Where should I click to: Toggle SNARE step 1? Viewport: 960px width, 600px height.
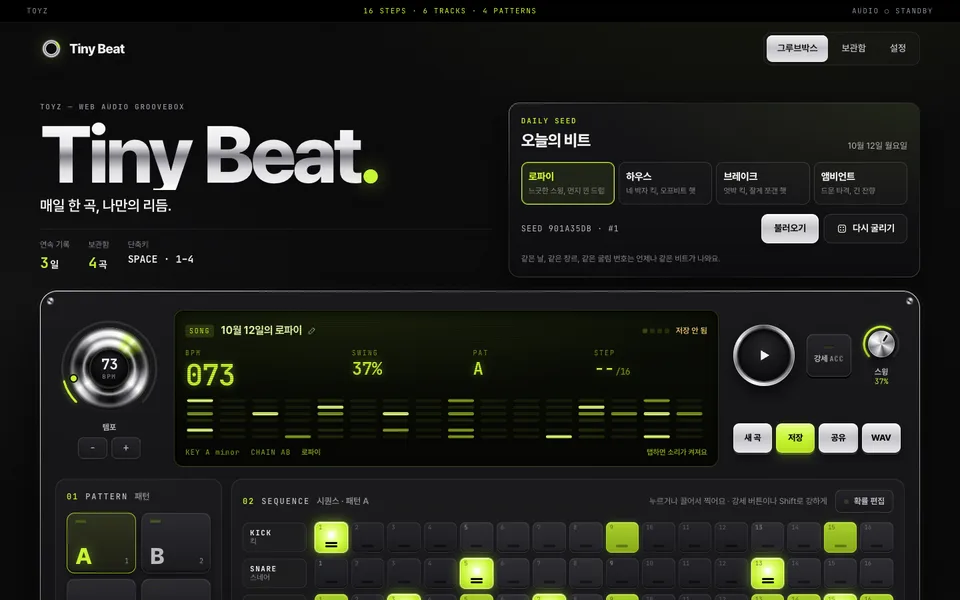[331, 574]
